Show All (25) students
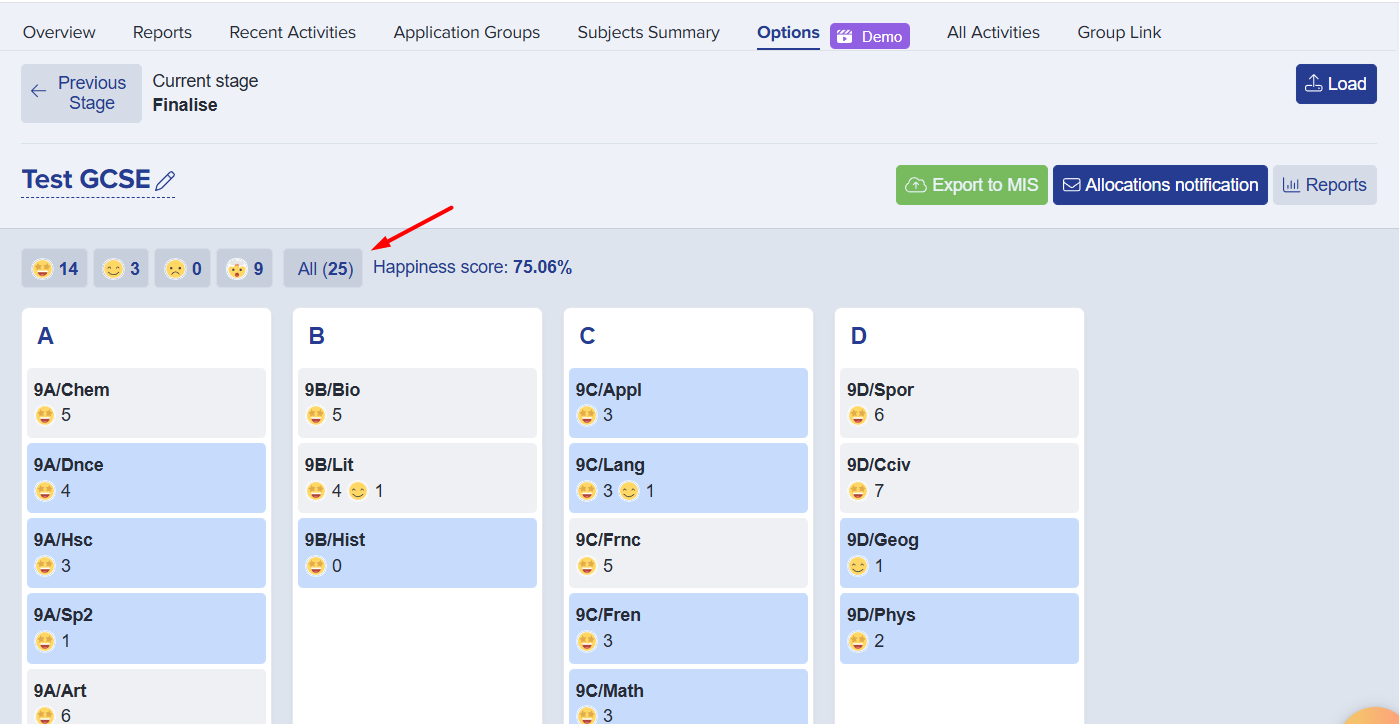The image size is (1399, 724). (323, 269)
